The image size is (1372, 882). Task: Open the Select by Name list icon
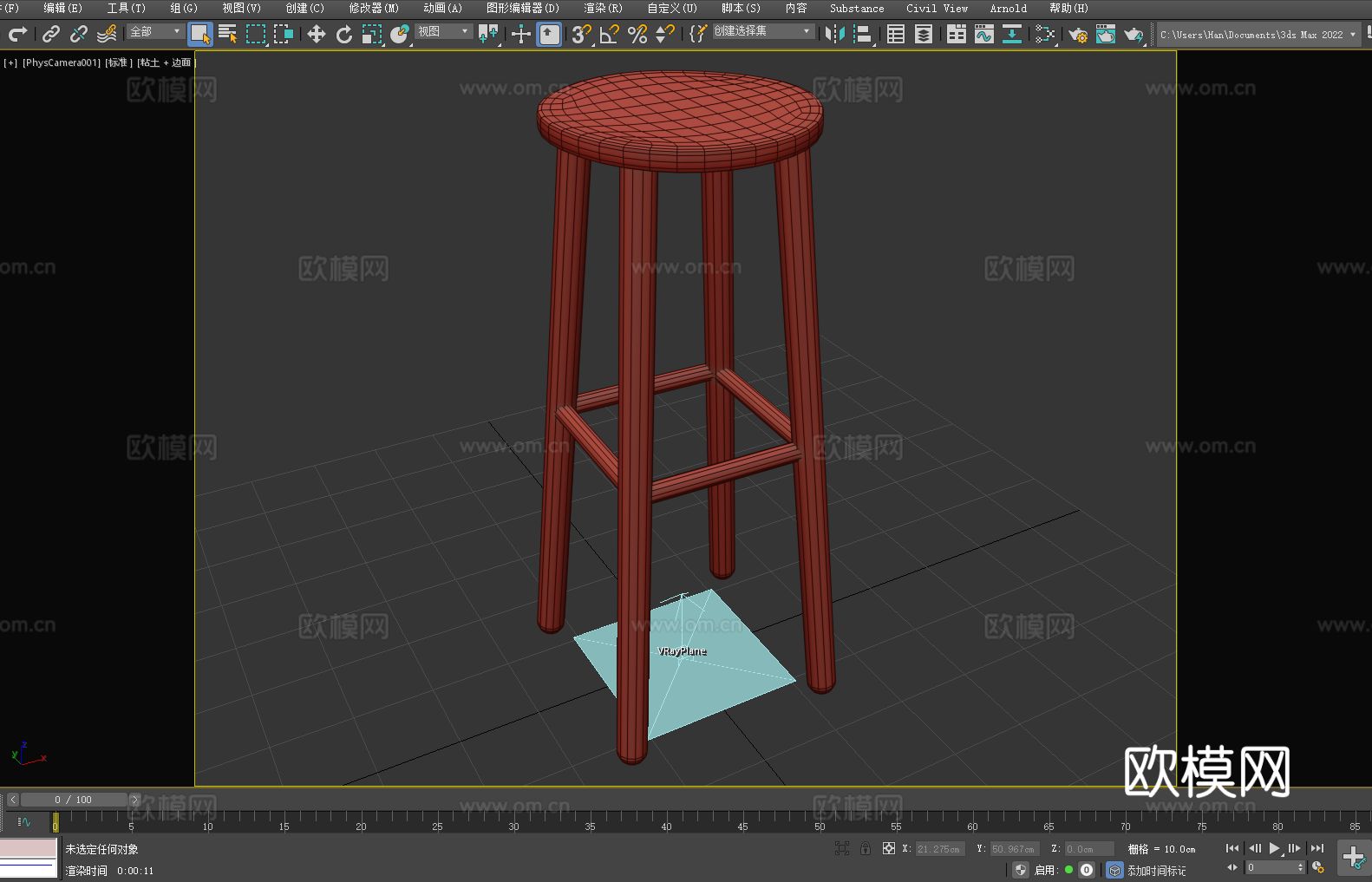coord(228,34)
